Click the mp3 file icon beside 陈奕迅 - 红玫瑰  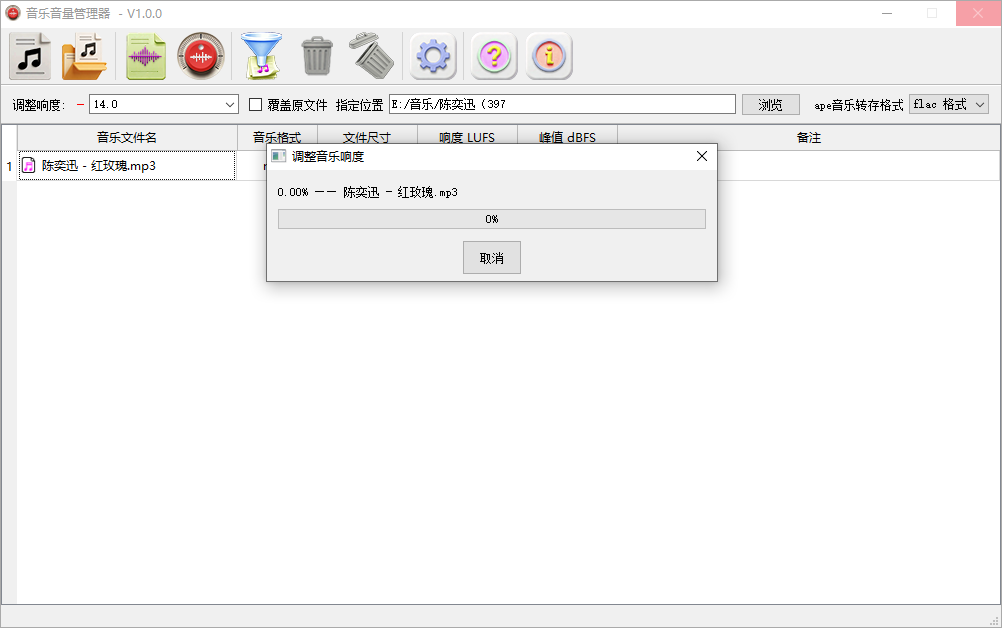(x=29, y=166)
